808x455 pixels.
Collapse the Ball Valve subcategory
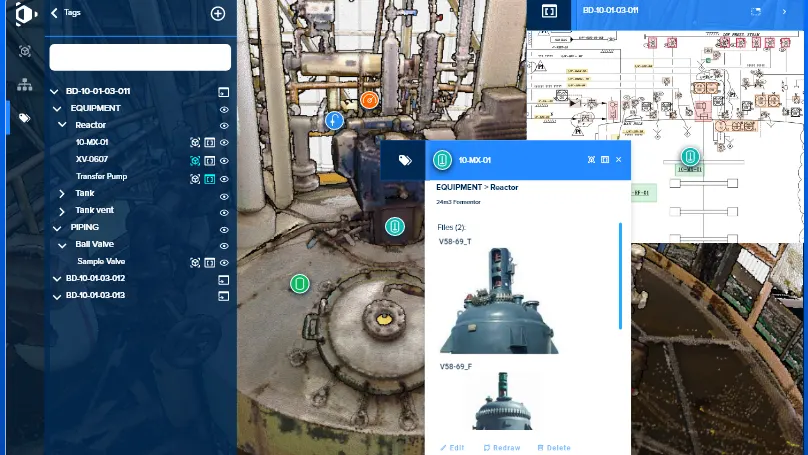[x=62, y=245]
